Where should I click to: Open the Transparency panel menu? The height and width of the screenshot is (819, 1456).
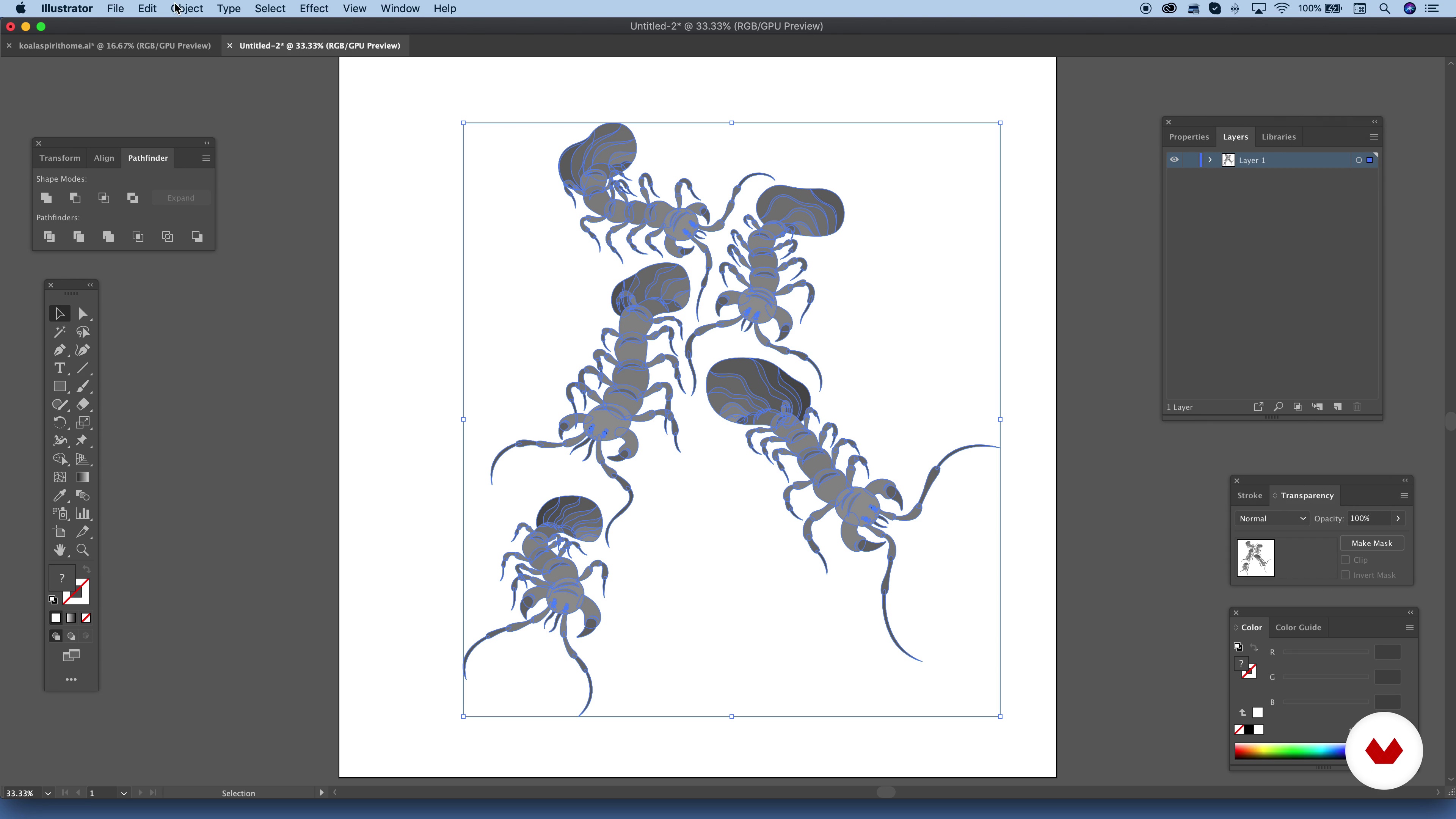click(1404, 496)
